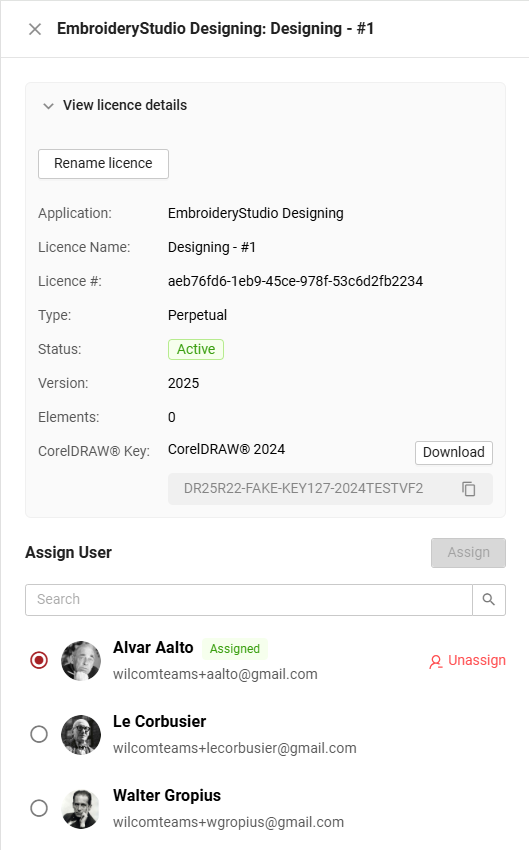Click the unassign person icon
This screenshot has width=529, height=850.
point(435,662)
